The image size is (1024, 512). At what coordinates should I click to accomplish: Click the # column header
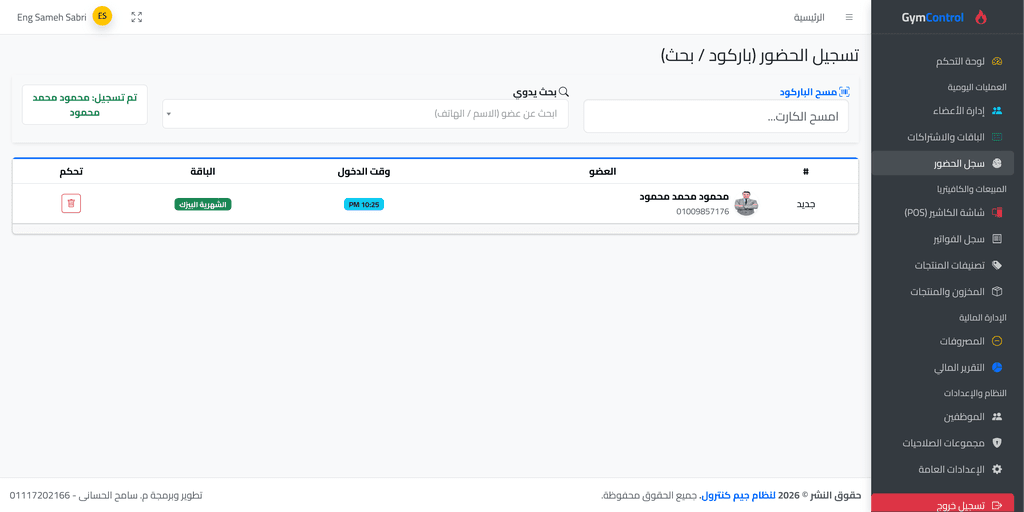coord(806,172)
